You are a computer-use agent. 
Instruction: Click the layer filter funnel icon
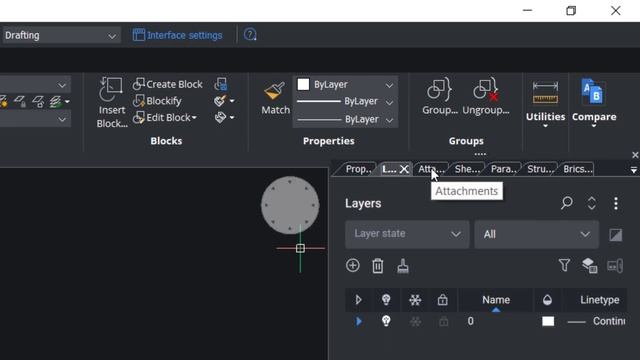coord(564,265)
